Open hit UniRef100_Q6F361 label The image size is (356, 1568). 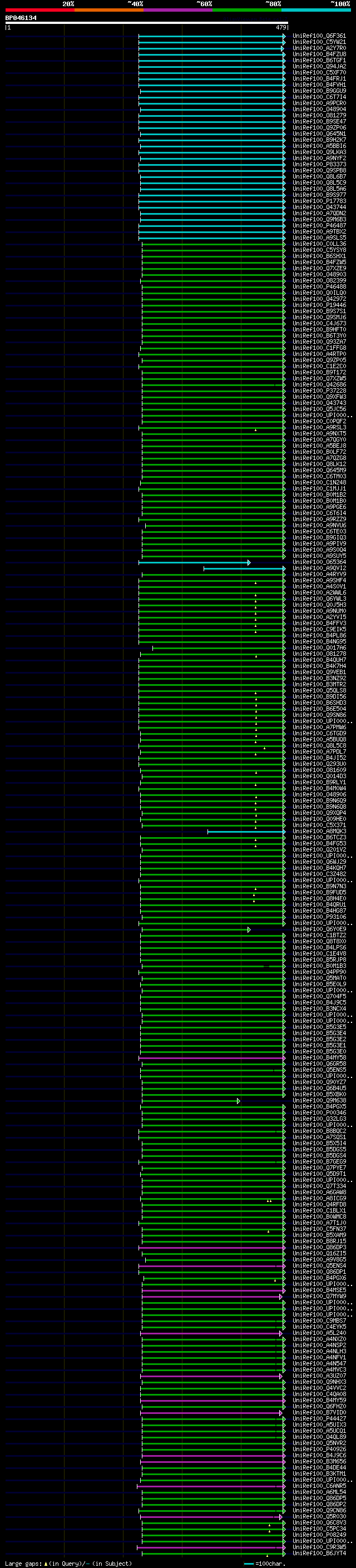click(x=319, y=36)
